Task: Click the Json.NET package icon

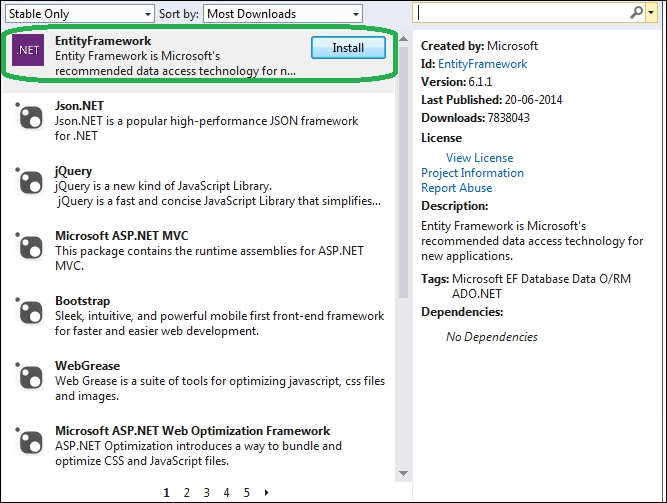Action: [x=29, y=115]
